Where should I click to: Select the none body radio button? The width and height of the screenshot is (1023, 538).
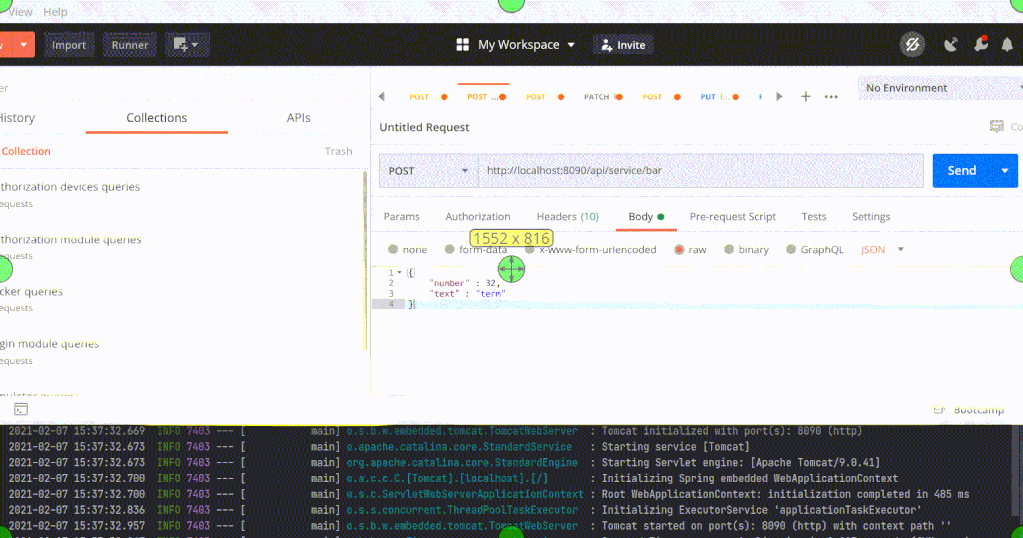coord(393,249)
